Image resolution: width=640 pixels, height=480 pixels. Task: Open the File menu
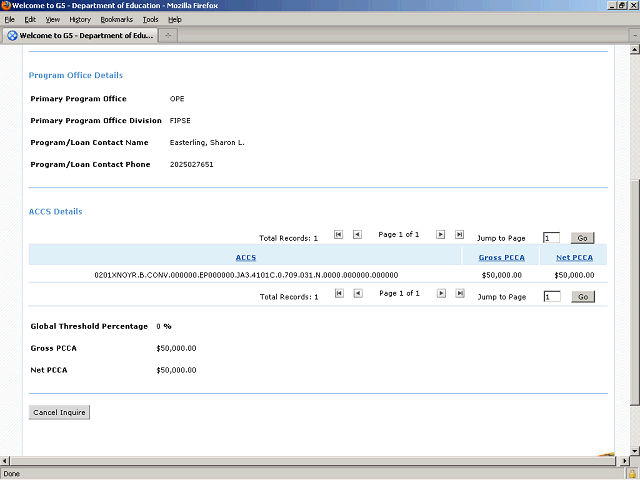[9, 20]
